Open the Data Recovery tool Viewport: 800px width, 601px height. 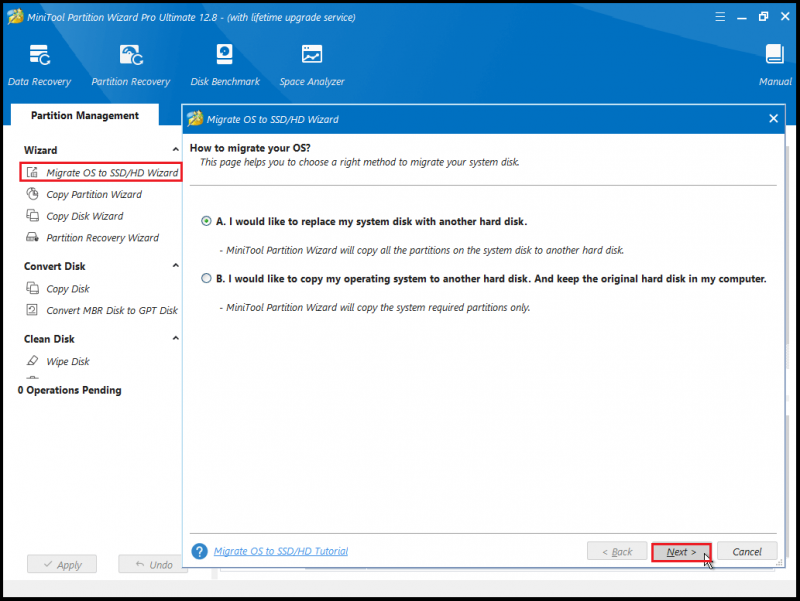(x=39, y=65)
